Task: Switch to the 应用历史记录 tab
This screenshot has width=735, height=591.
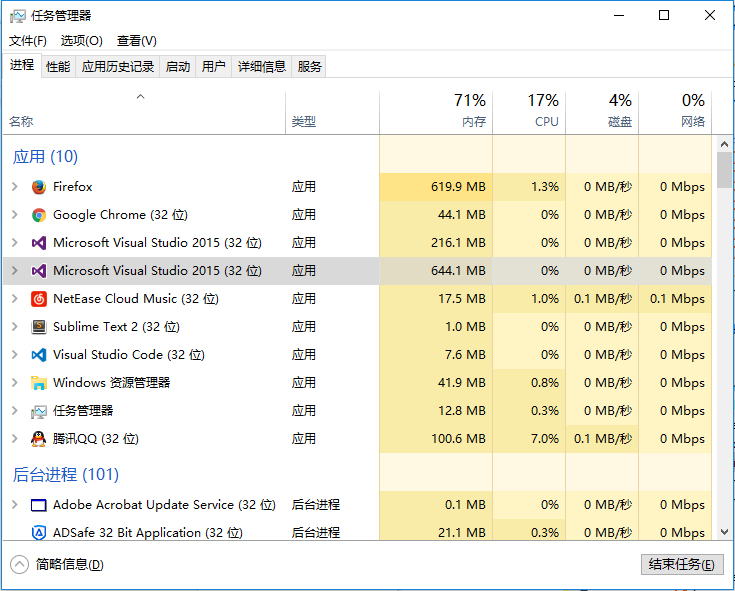Action: coord(118,67)
